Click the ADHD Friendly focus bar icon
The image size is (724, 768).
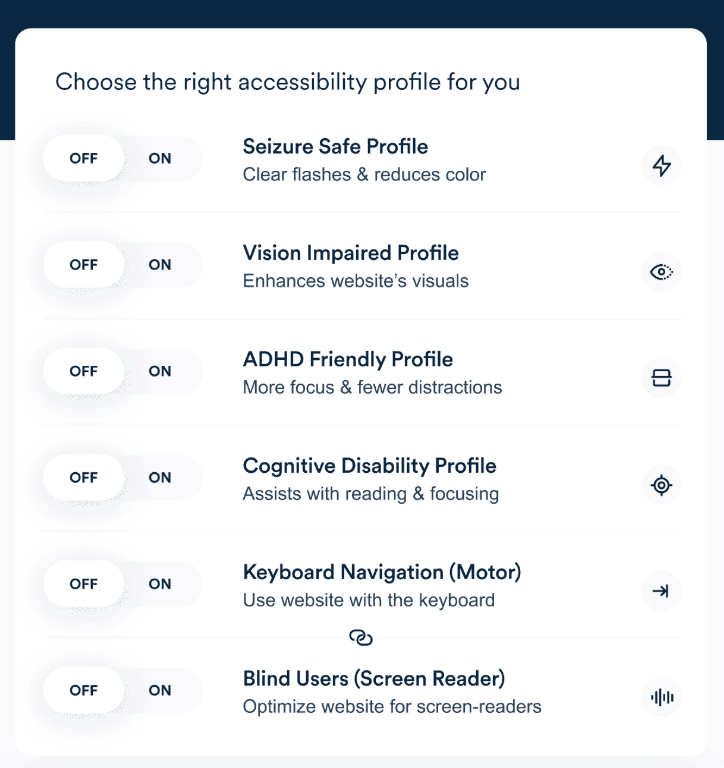(x=661, y=378)
